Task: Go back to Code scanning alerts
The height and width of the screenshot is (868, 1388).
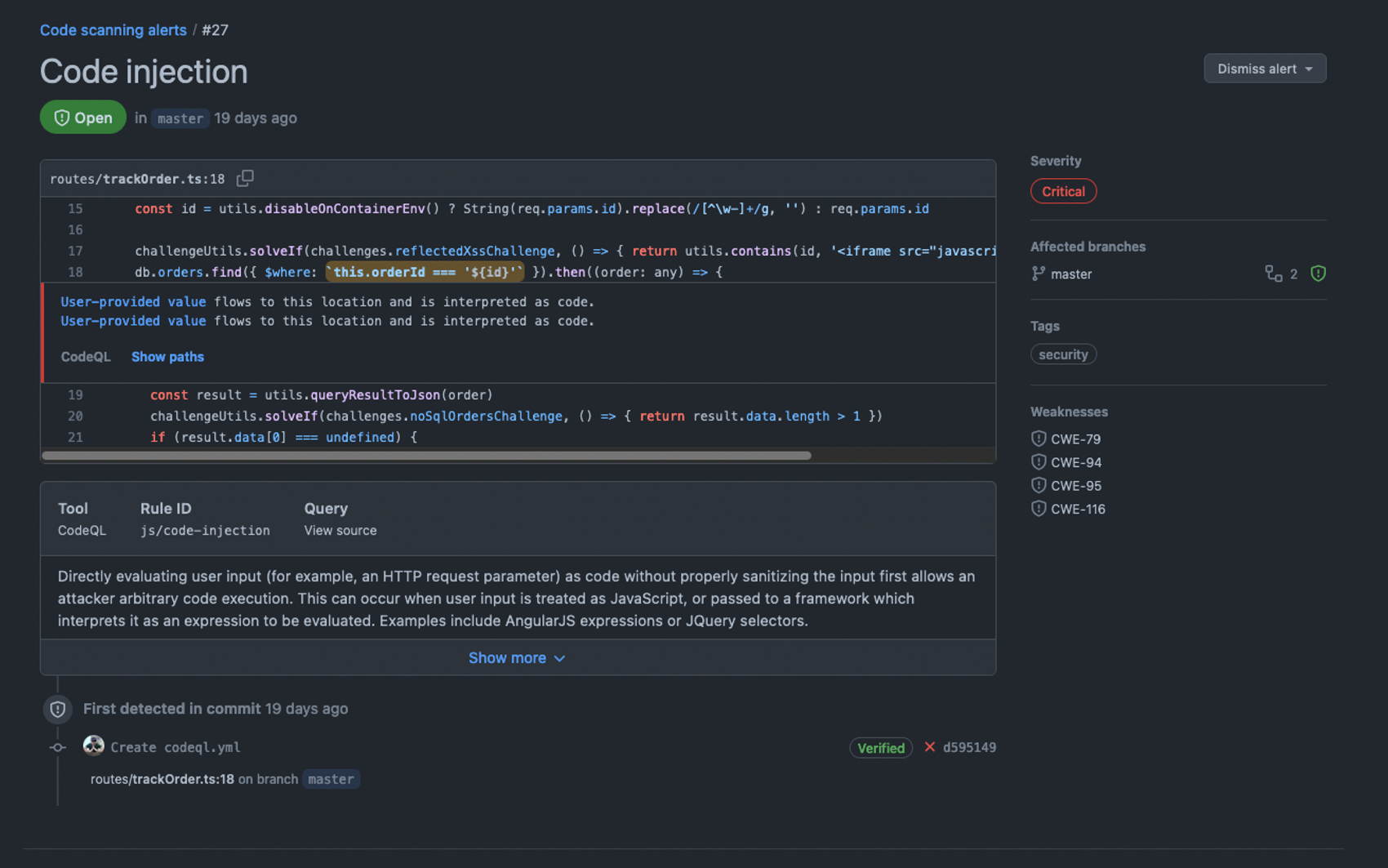Action: [x=113, y=30]
